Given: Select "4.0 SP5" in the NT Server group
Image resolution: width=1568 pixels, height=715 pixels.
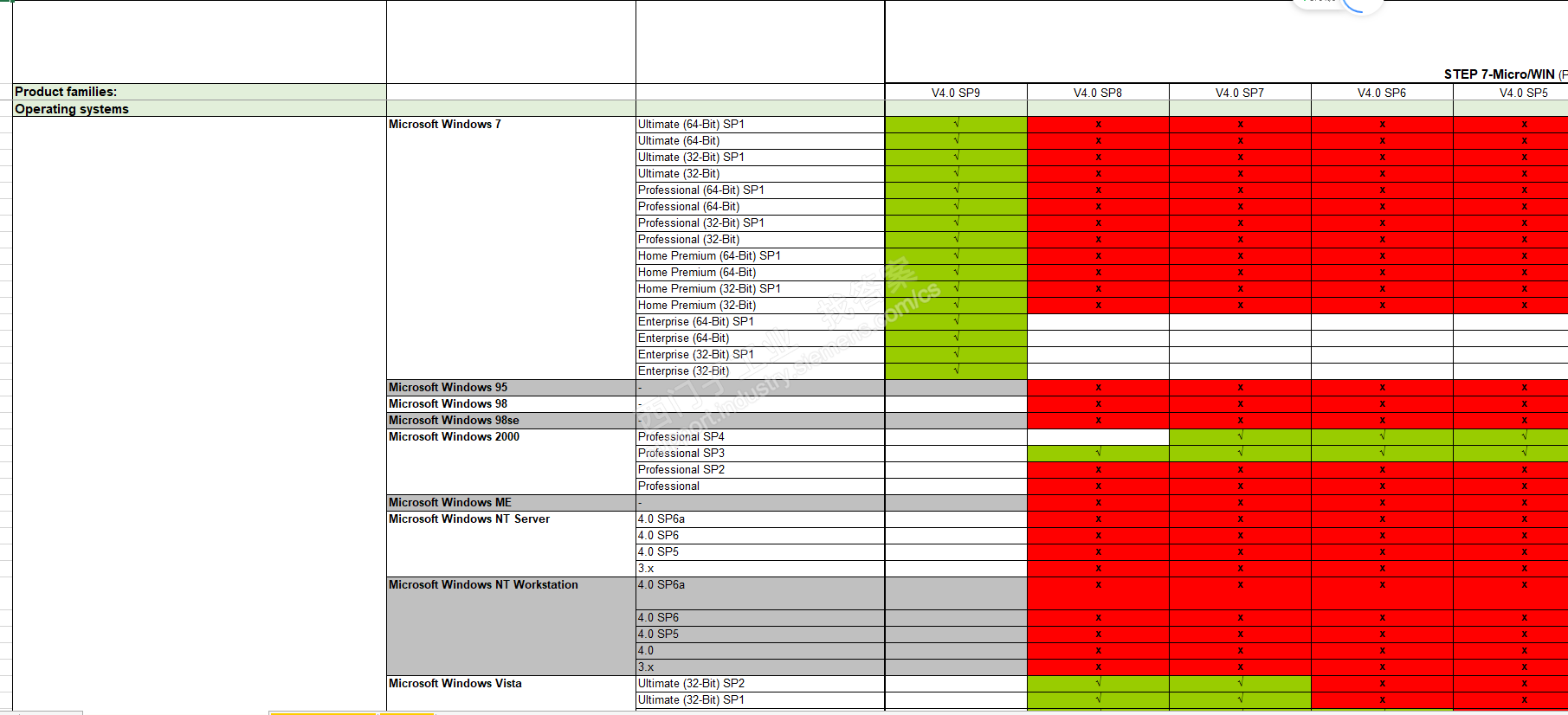Looking at the screenshot, I should point(760,552).
